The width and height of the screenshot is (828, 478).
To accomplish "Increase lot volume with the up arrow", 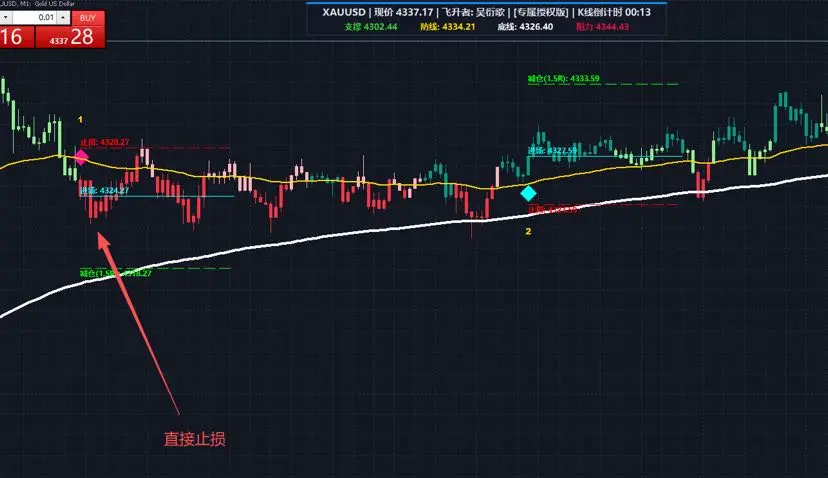I will point(63,17).
